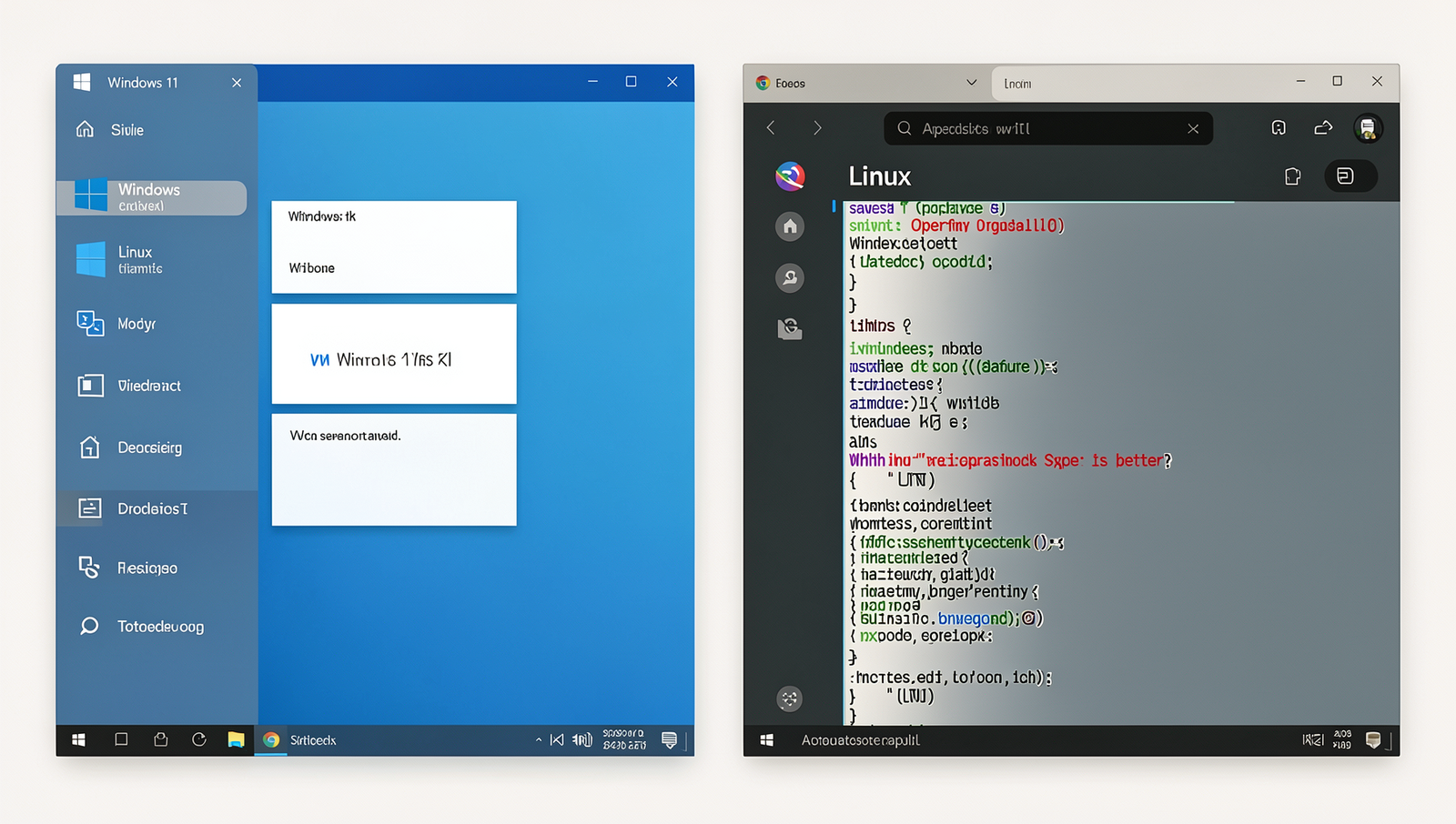Image resolution: width=1456 pixels, height=824 pixels.
Task: Go back in the browser
Action: click(771, 128)
